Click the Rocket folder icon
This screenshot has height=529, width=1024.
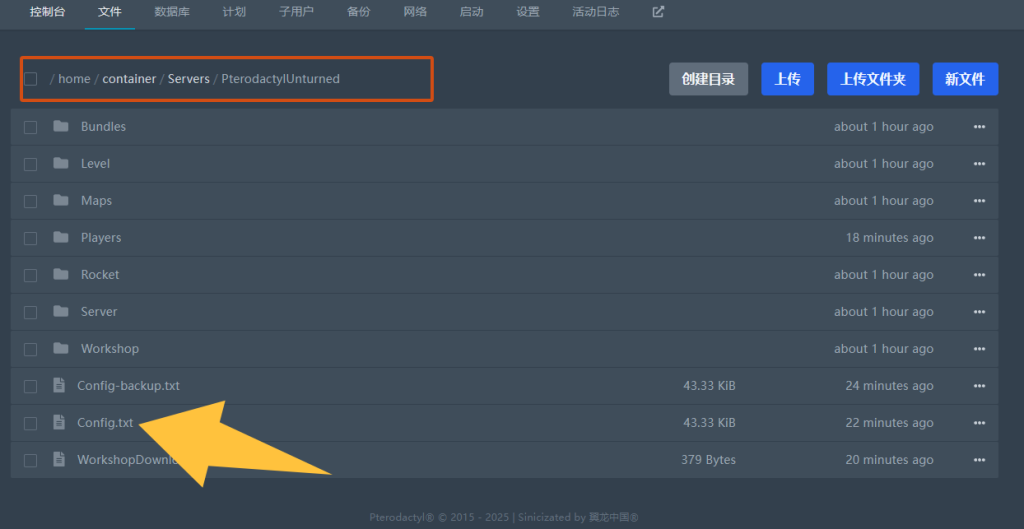coord(61,275)
